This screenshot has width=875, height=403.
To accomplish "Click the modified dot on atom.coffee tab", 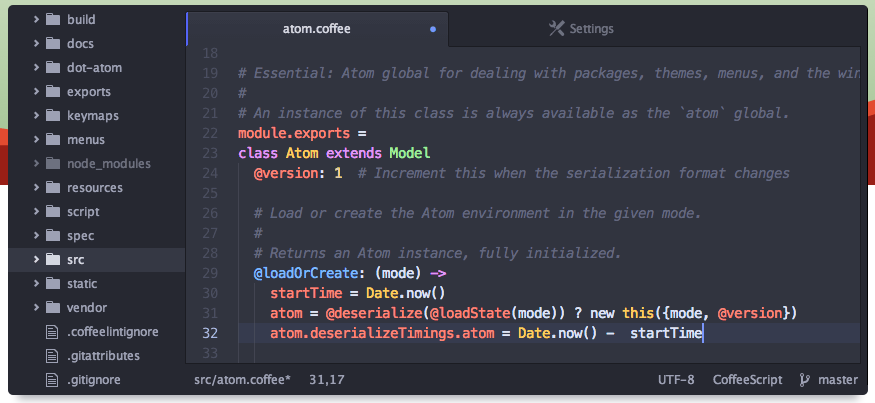I will click(433, 29).
